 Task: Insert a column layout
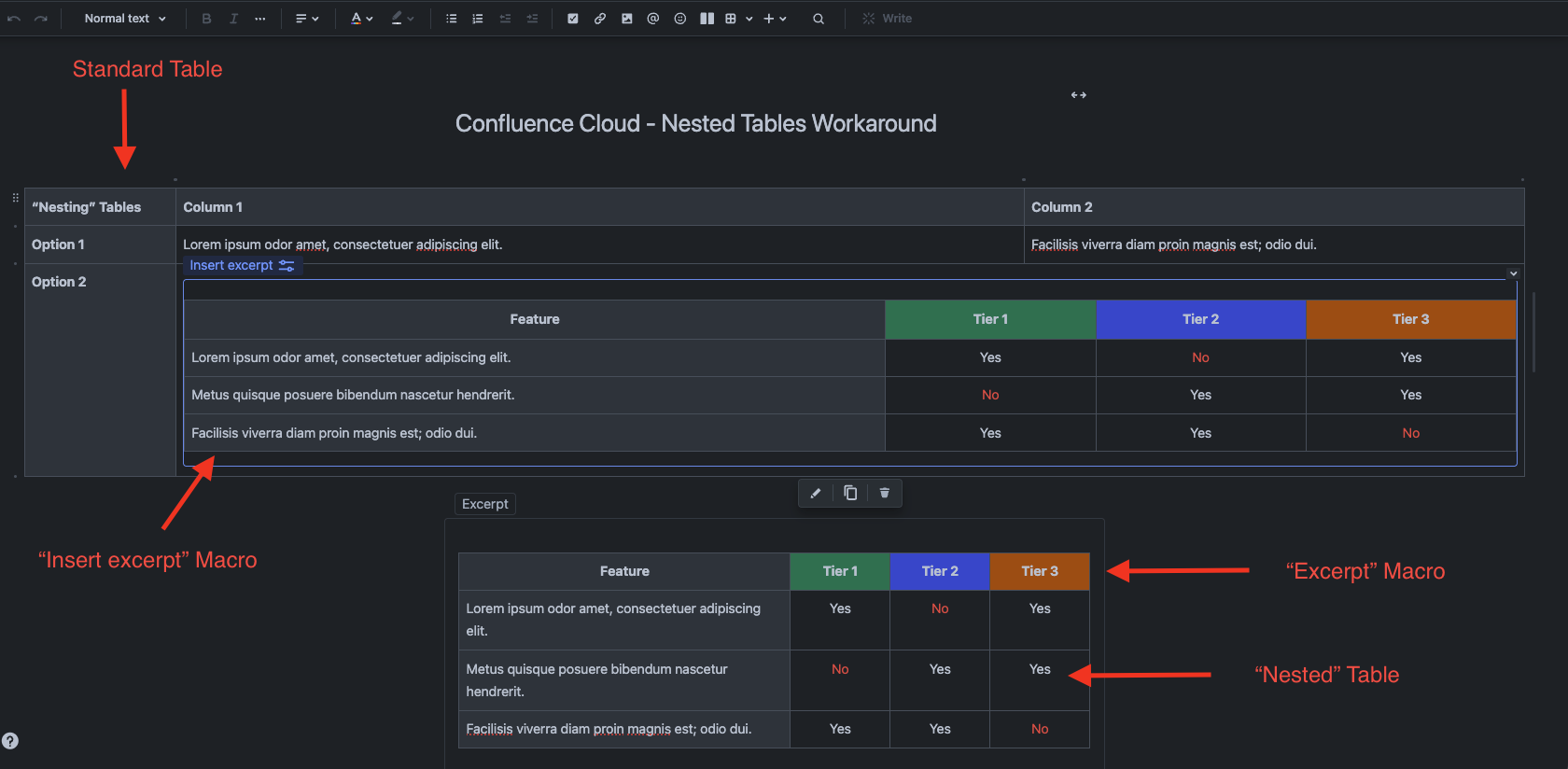click(707, 19)
